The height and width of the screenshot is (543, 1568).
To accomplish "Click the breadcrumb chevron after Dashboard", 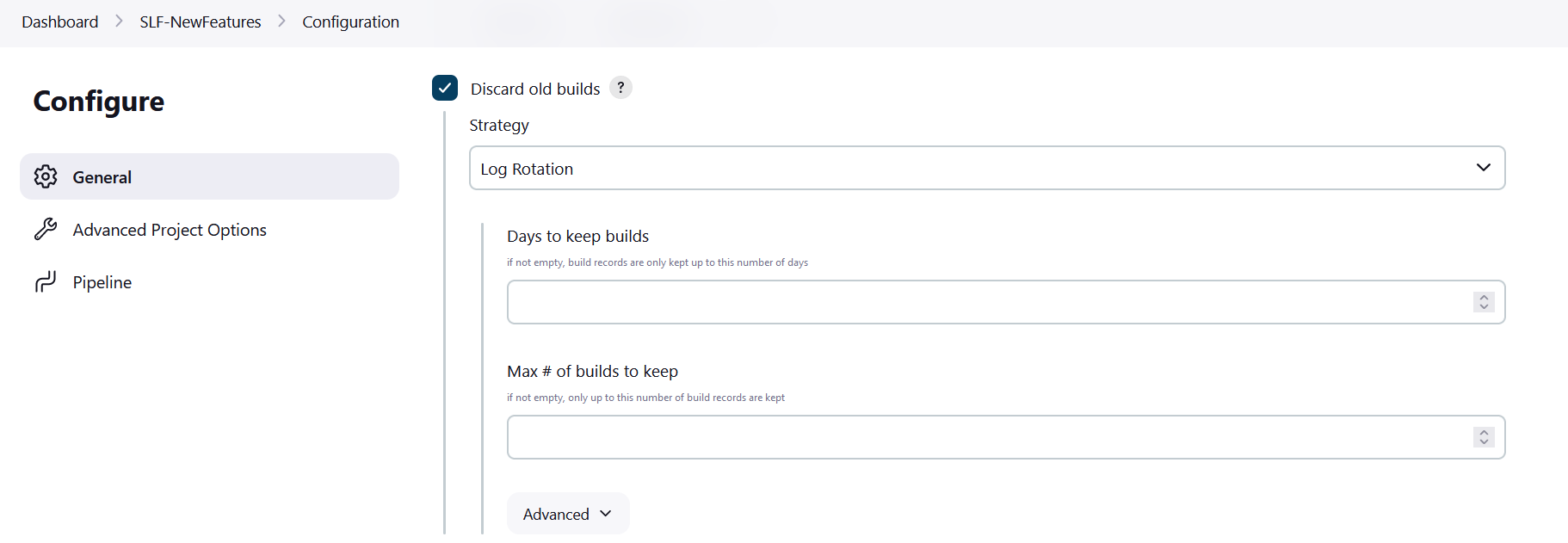I will click(119, 22).
